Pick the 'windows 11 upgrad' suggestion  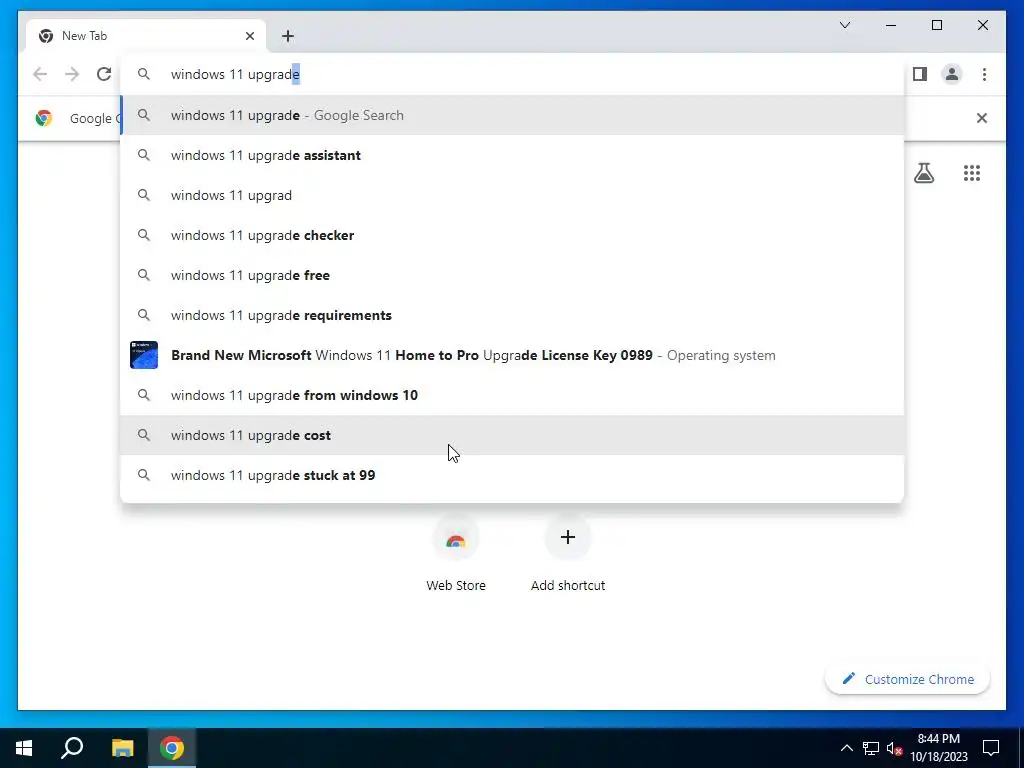[x=512, y=195]
